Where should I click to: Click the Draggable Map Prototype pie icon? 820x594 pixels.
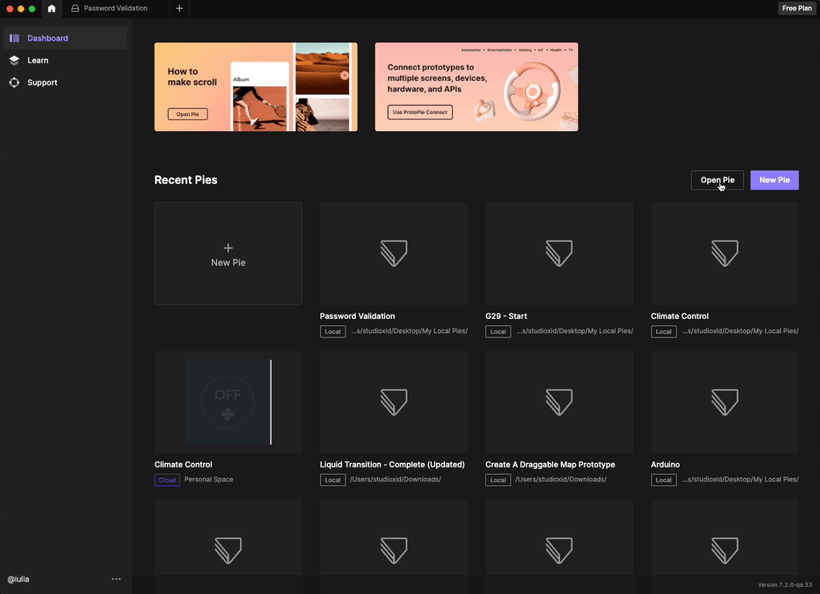559,402
